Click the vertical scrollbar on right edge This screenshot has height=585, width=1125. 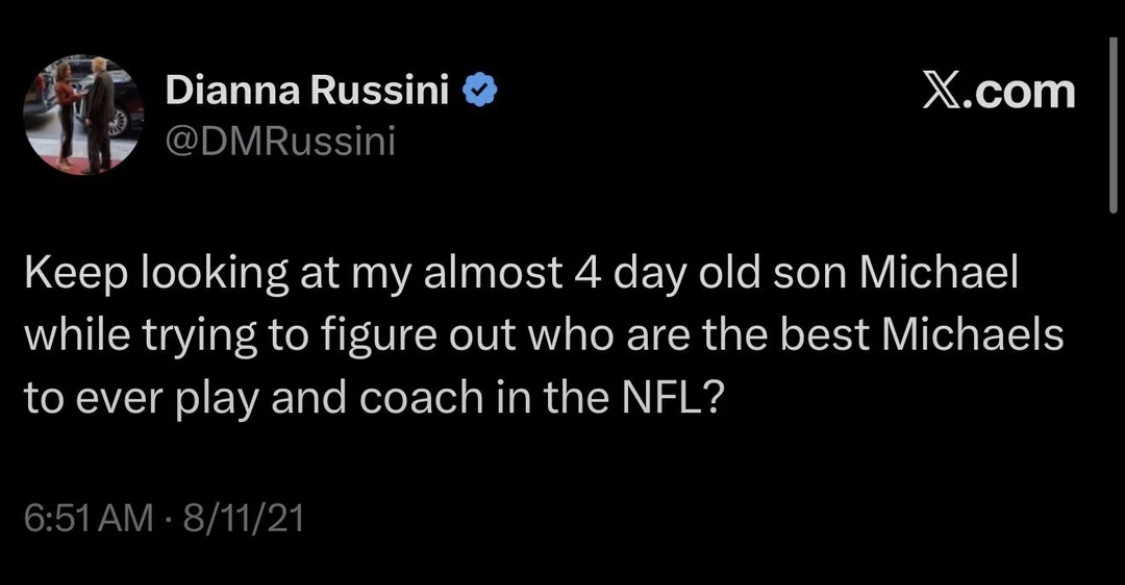[x=1113, y=125]
